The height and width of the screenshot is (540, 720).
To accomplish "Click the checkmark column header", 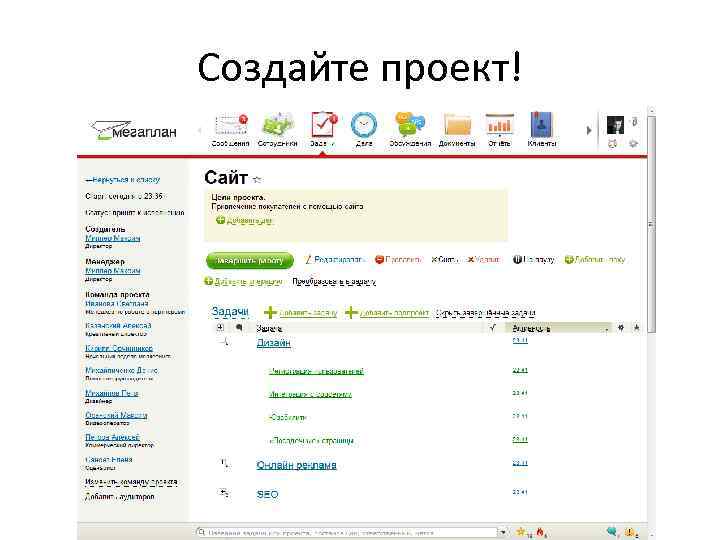I will 492,327.
